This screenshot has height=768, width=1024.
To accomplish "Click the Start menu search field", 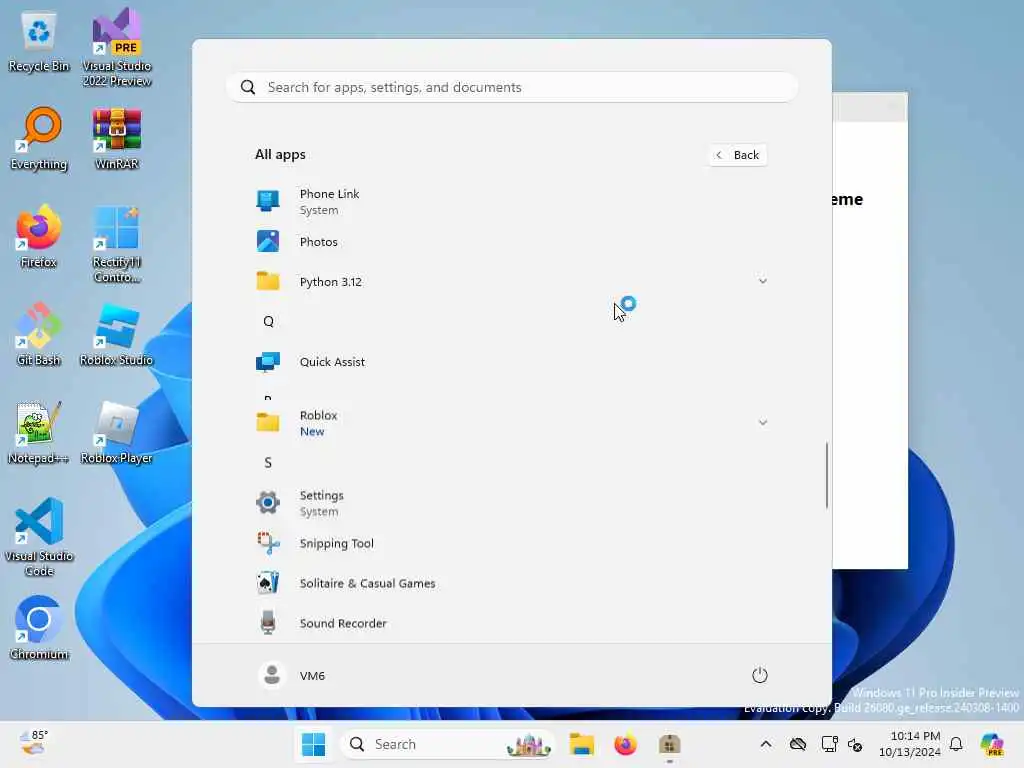I will 512,88.
